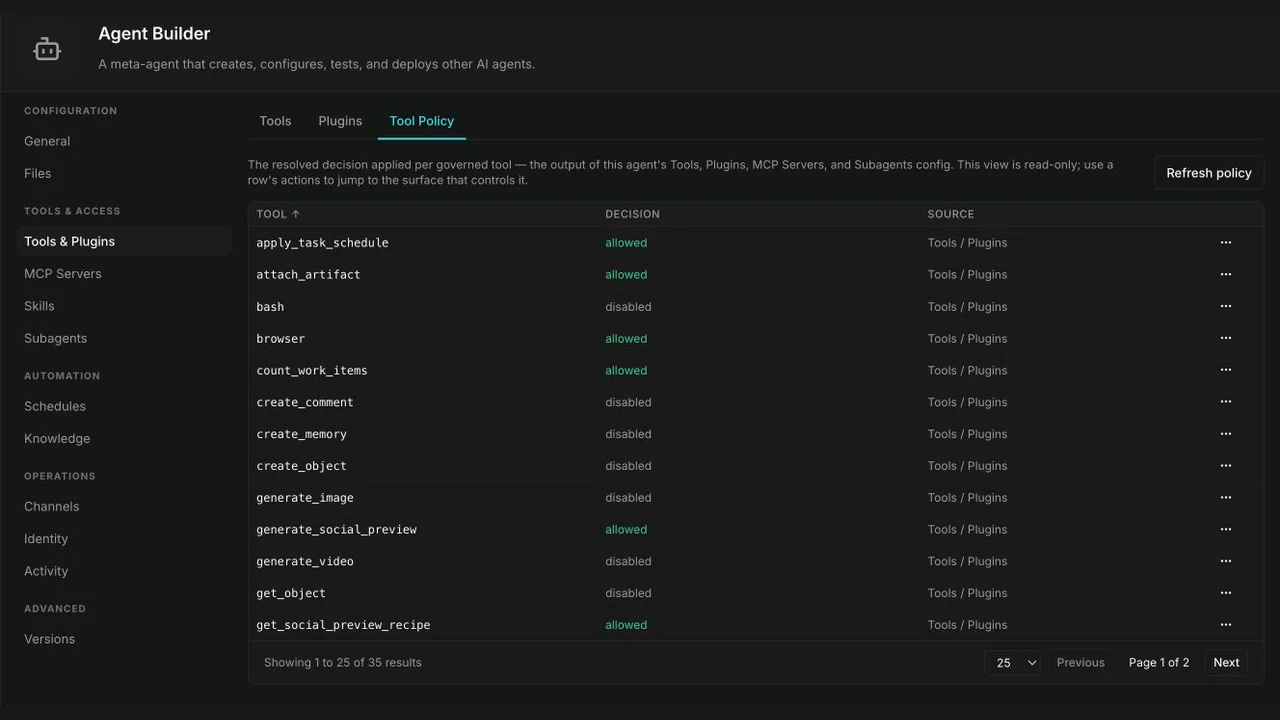
Task: Open actions menu for create_comment row
Action: click(1225, 402)
